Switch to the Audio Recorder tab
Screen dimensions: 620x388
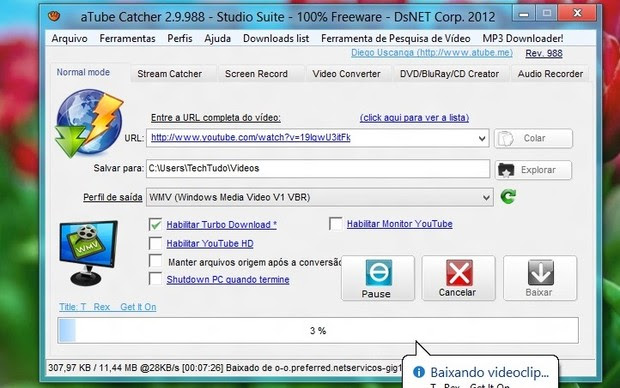(x=550, y=74)
